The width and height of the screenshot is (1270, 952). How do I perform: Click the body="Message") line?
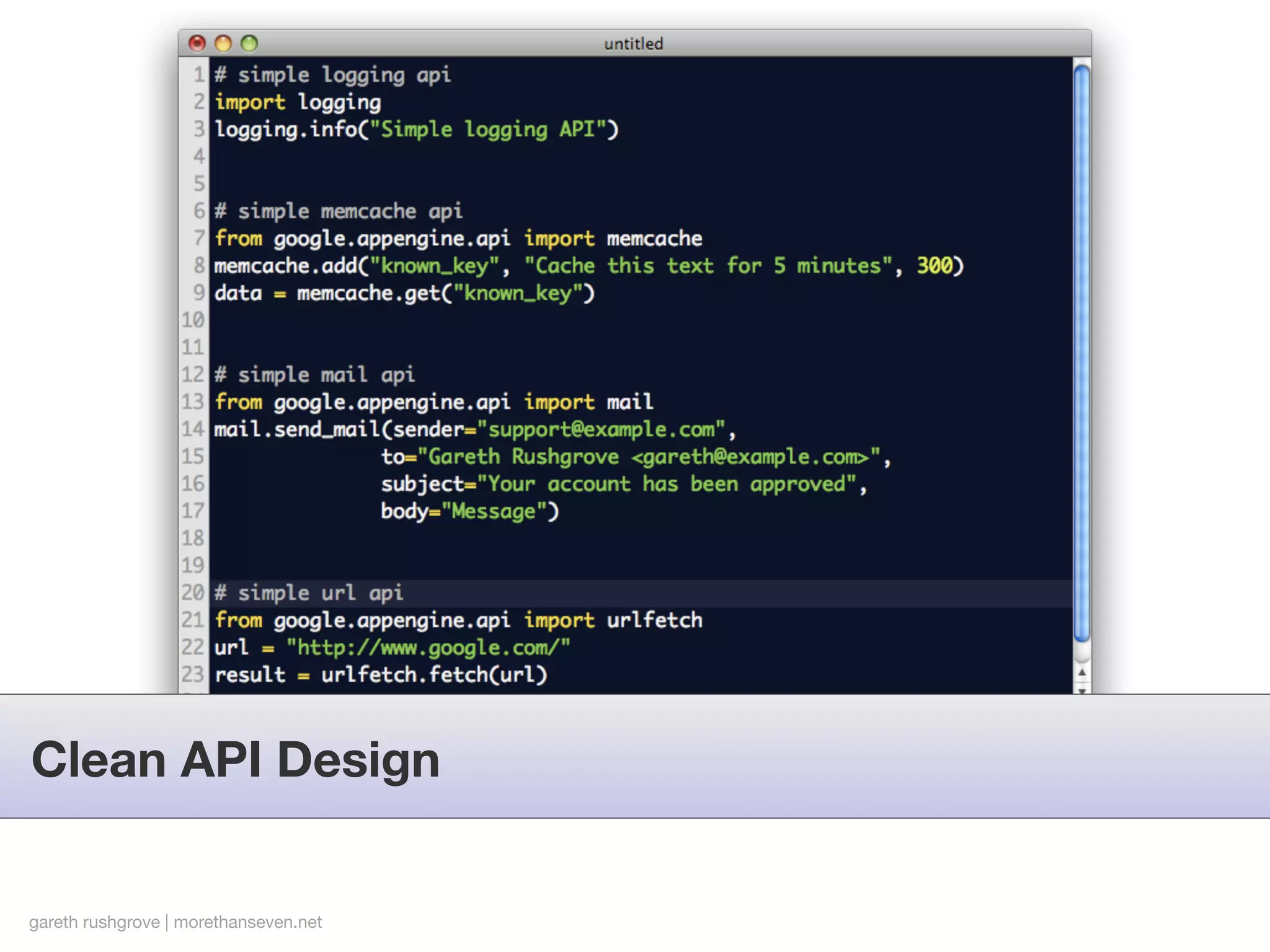click(469, 511)
